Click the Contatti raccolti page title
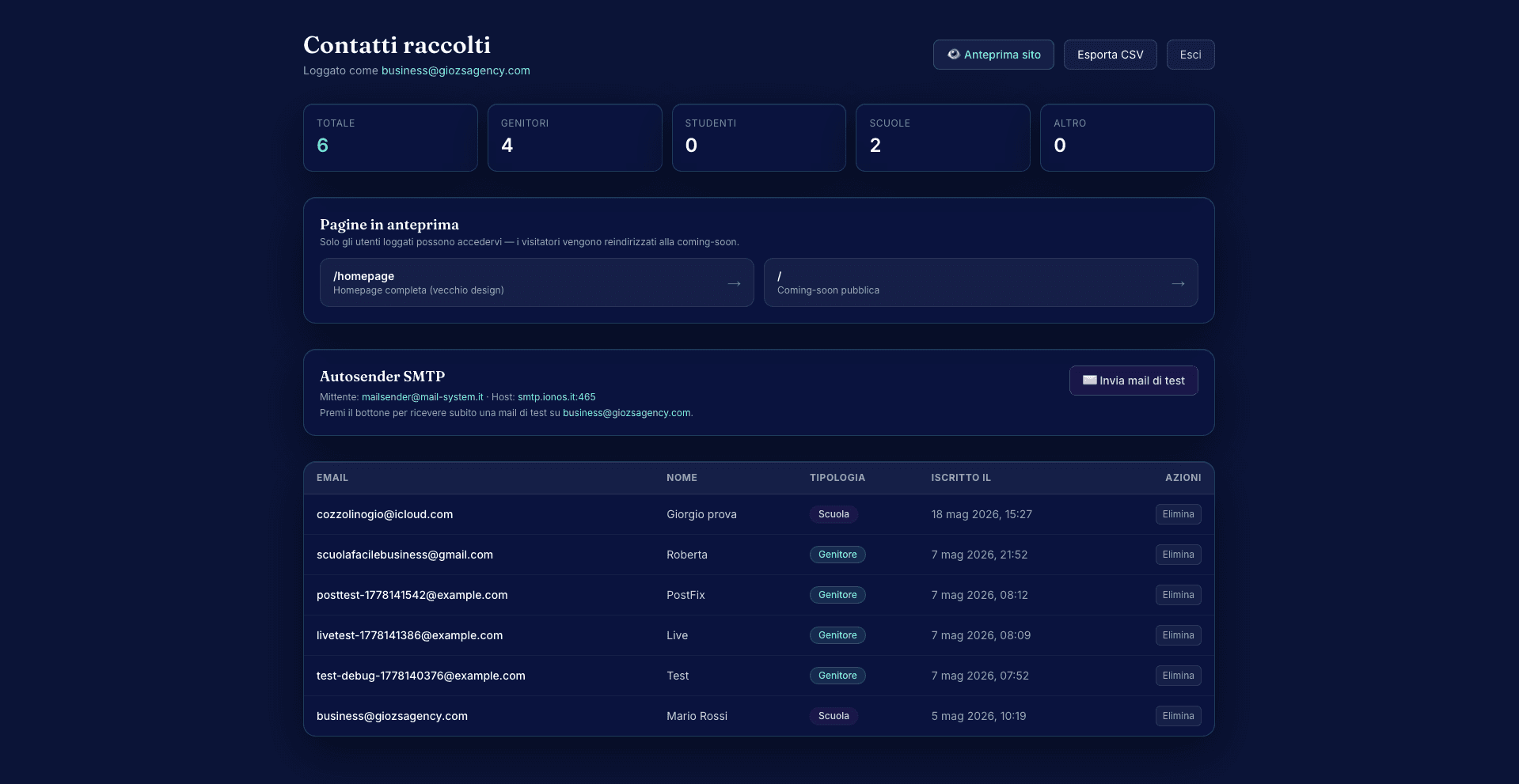 (397, 45)
